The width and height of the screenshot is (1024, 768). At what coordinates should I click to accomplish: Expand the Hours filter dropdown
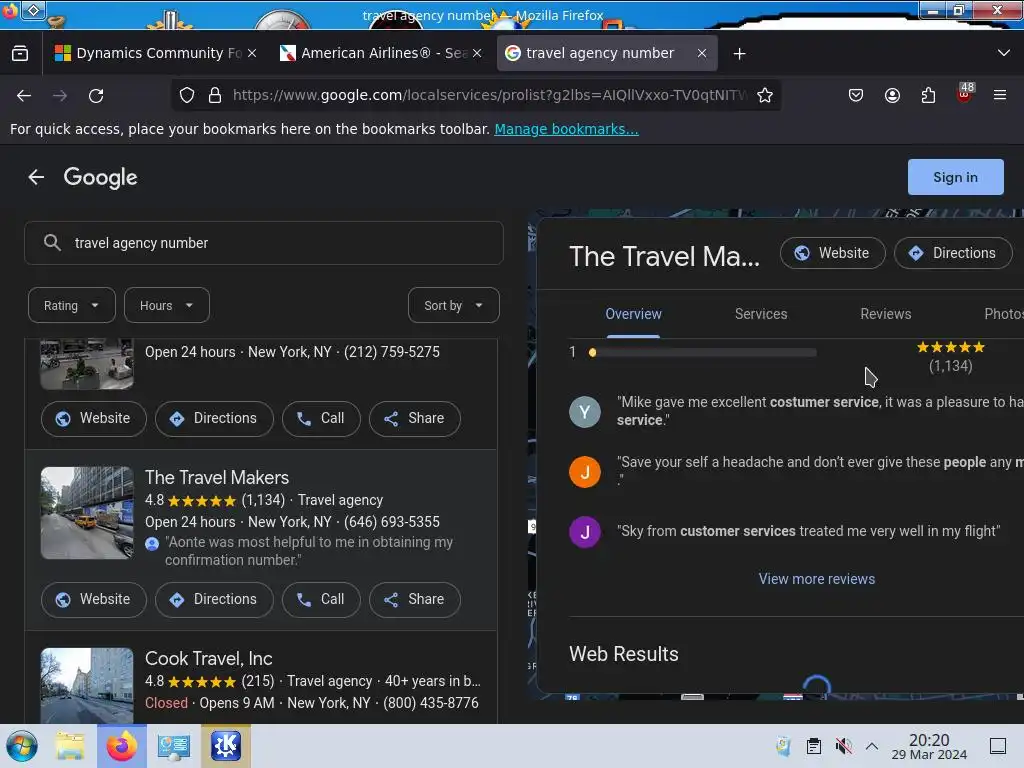(x=167, y=306)
